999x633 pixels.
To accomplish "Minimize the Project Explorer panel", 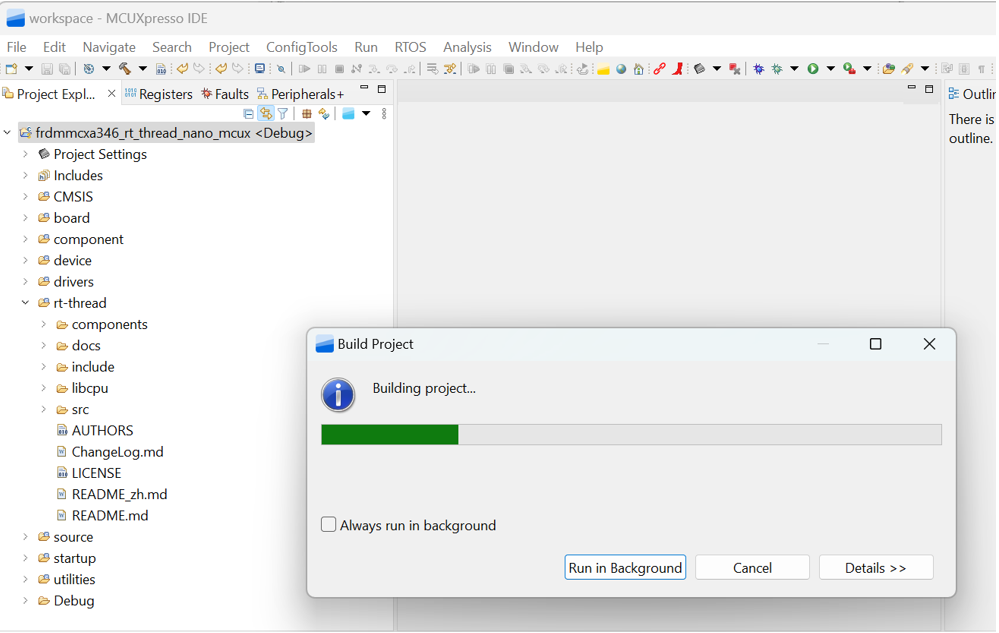I will coord(364,87).
